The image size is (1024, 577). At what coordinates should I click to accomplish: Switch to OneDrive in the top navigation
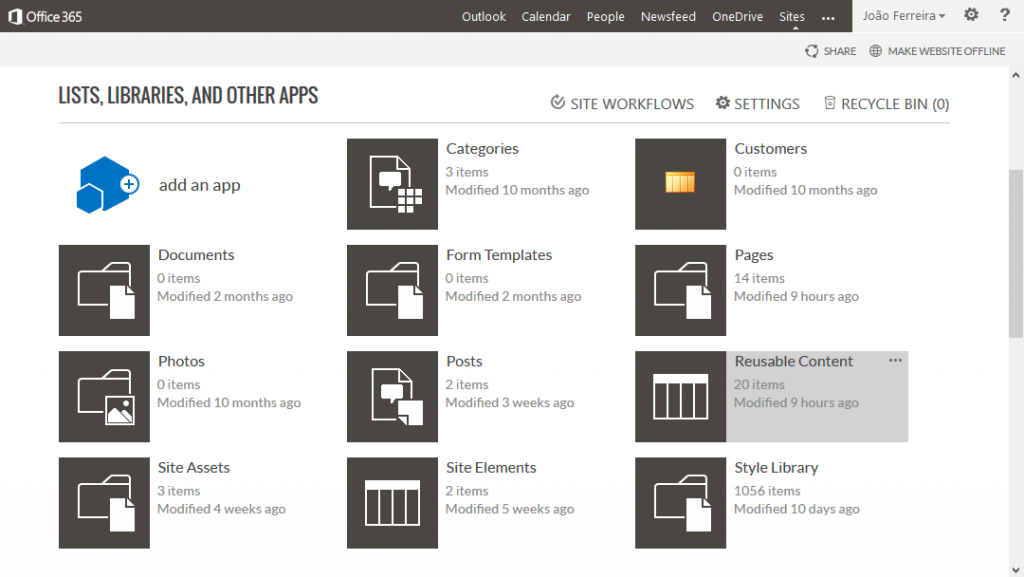click(x=737, y=16)
